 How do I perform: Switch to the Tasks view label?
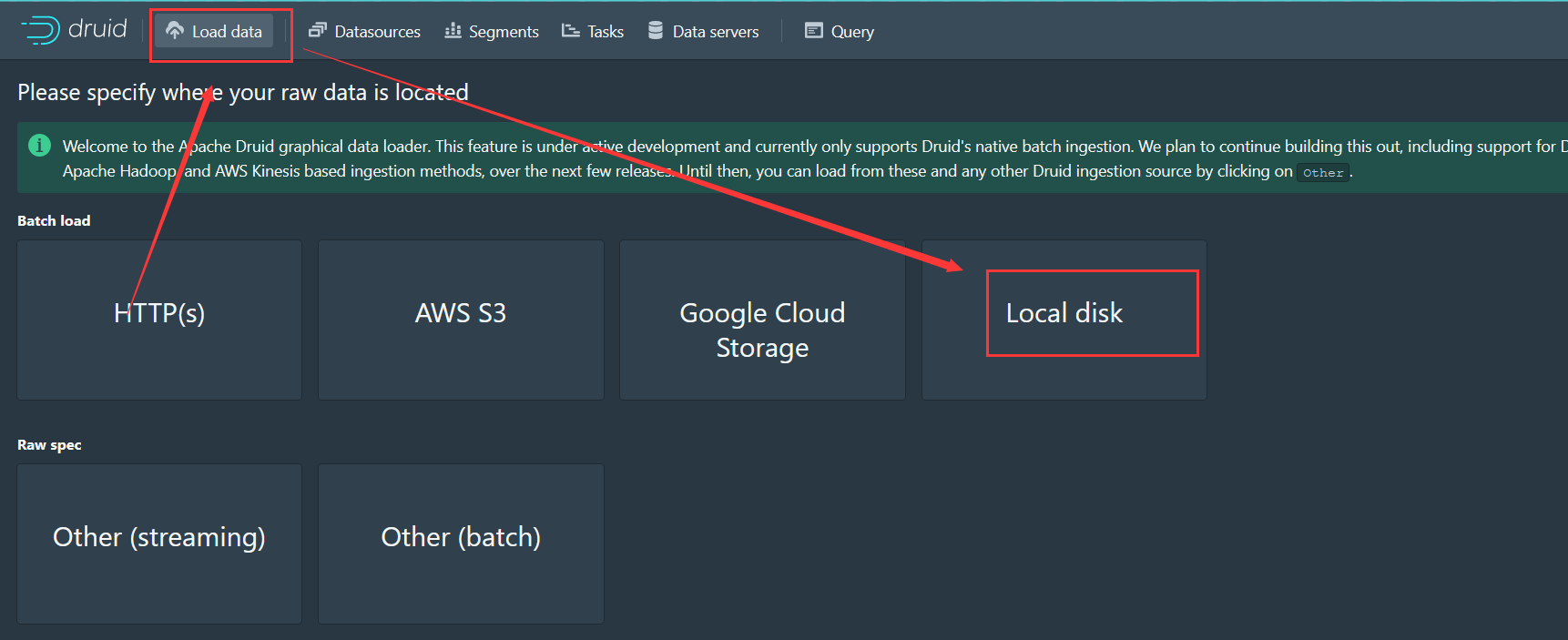606,32
